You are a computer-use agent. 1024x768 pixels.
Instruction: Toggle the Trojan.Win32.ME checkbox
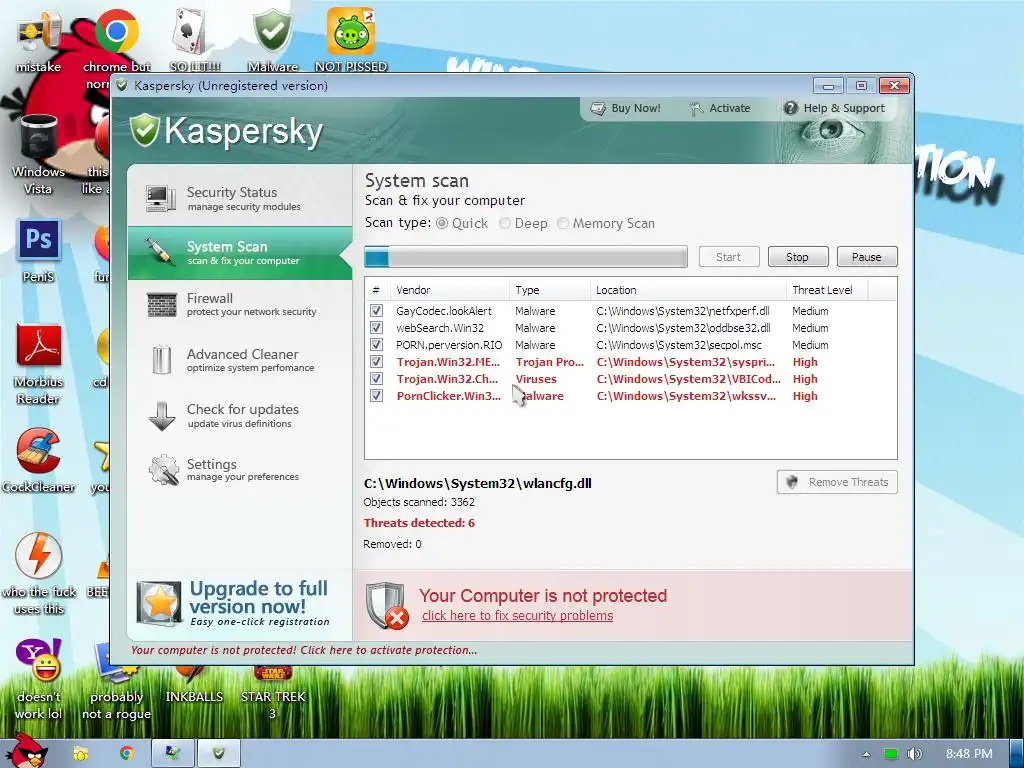(x=376, y=362)
